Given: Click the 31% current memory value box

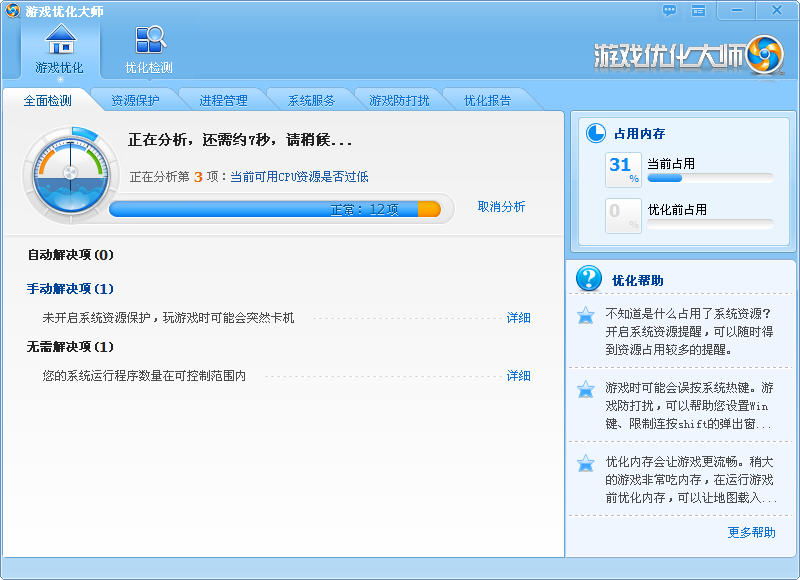Looking at the screenshot, I should [x=623, y=170].
